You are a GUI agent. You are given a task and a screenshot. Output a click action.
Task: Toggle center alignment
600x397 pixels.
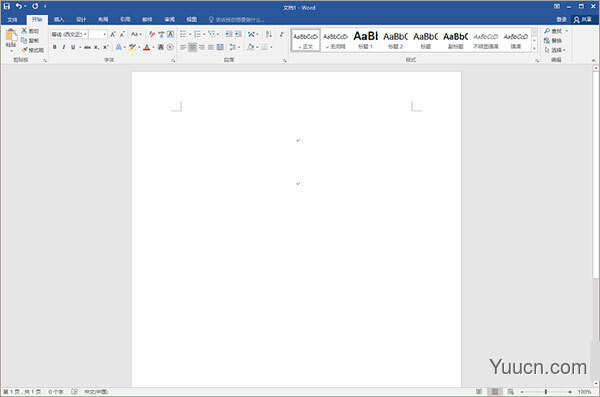point(192,47)
